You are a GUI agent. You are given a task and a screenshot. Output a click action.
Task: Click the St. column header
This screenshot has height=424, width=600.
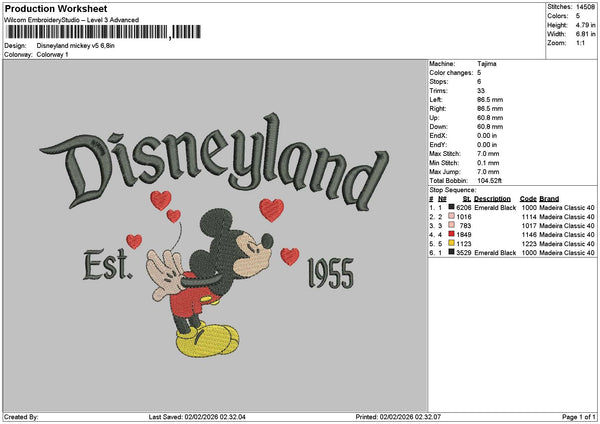[x=466, y=198]
